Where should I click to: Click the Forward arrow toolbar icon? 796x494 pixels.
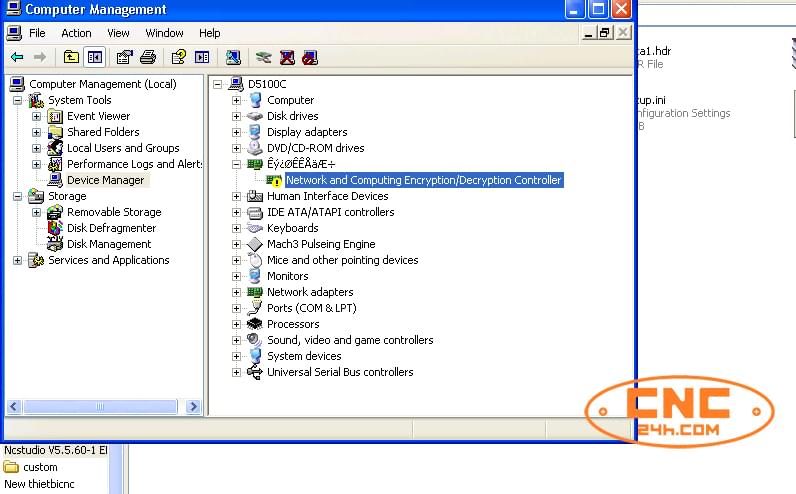pyautogui.click(x=40, y=57)
